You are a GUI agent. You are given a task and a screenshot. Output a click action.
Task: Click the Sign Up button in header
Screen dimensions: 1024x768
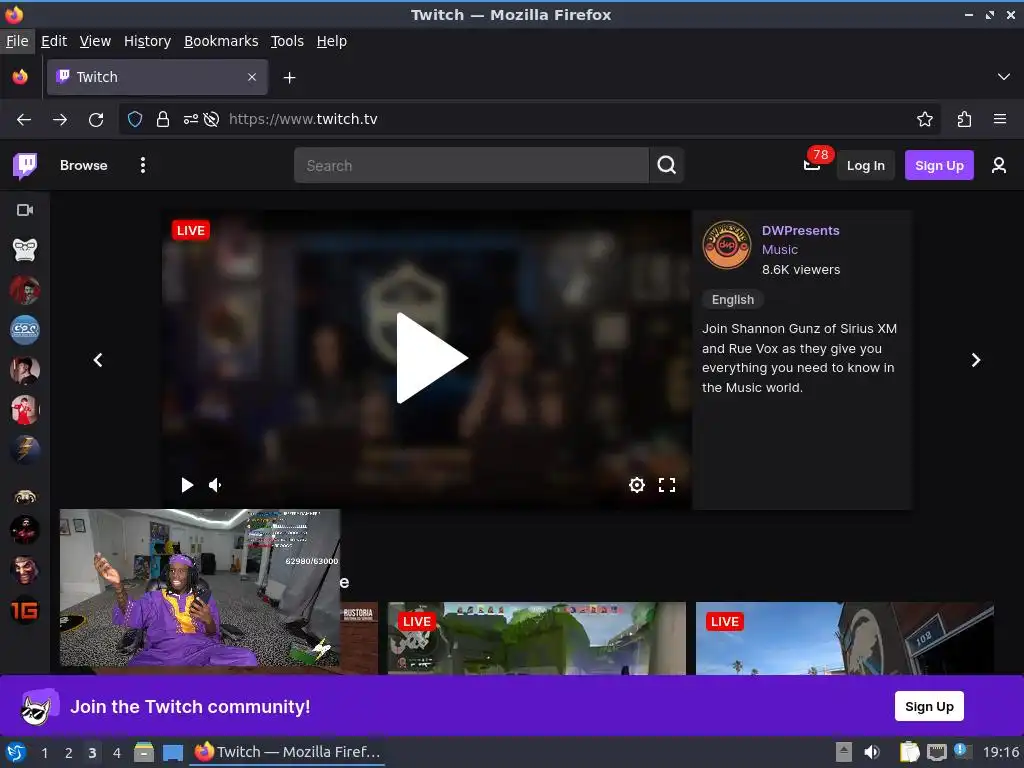pos(939,165)
